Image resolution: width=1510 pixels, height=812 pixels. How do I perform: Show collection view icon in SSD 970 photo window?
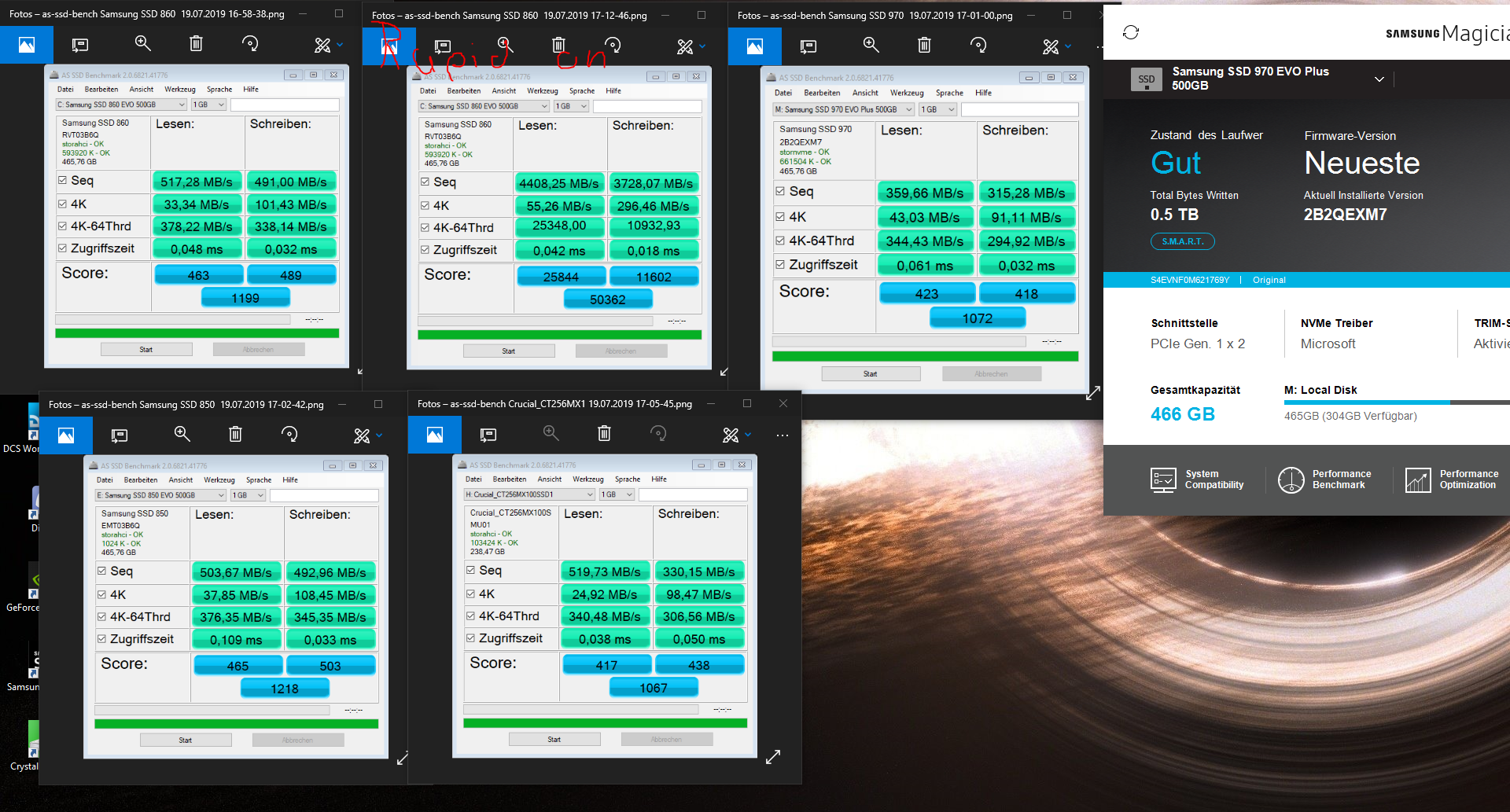pos(755,46)
